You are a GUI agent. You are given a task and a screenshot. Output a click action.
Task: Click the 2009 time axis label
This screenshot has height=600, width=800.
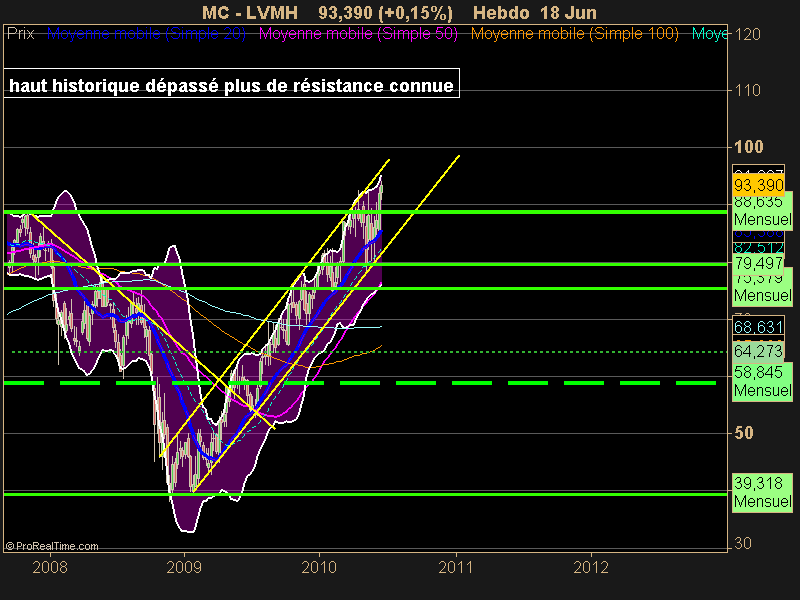[x=184, y=567]
